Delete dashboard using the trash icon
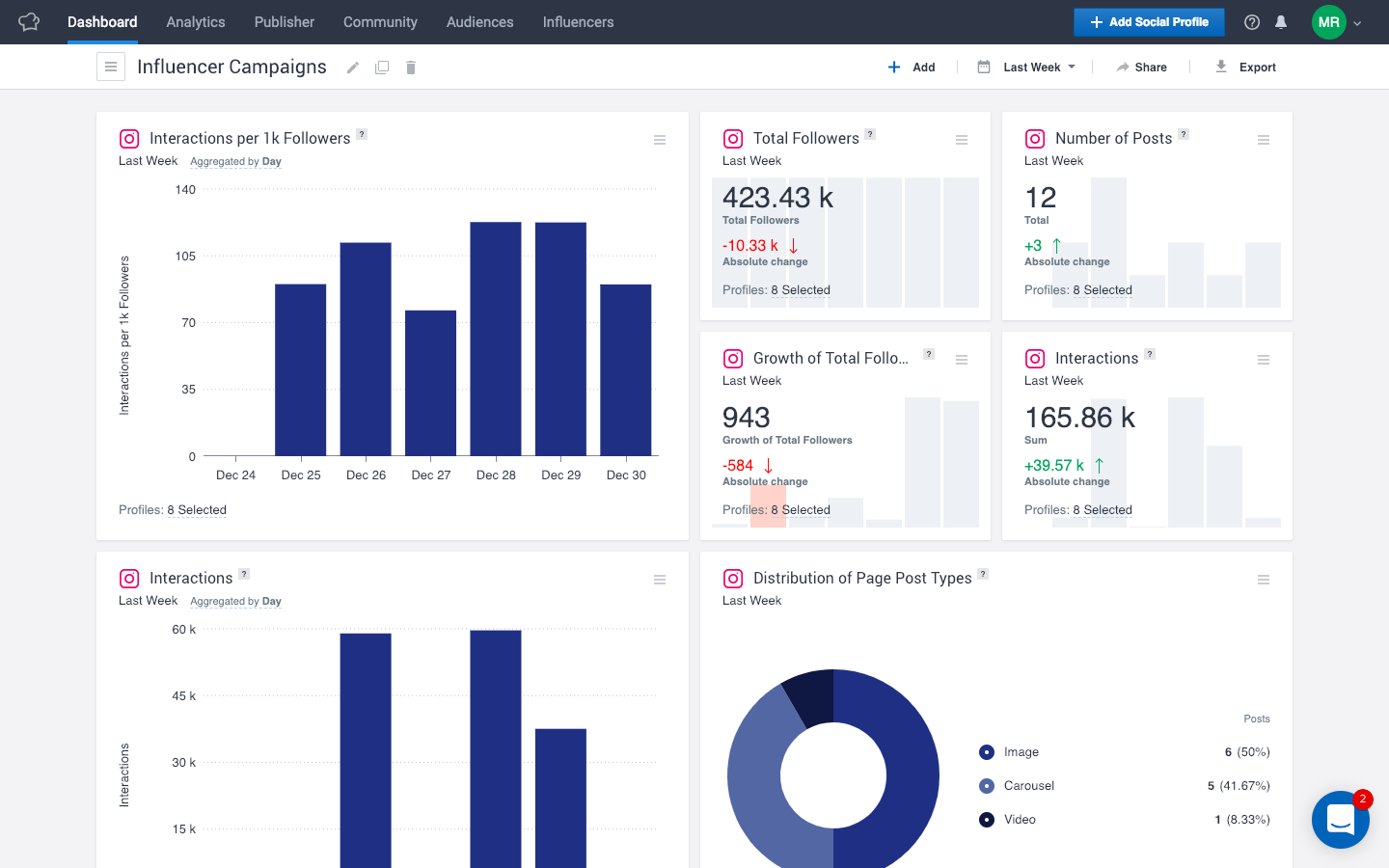This screenshot has width=1389, height=868. coord(411,68)
